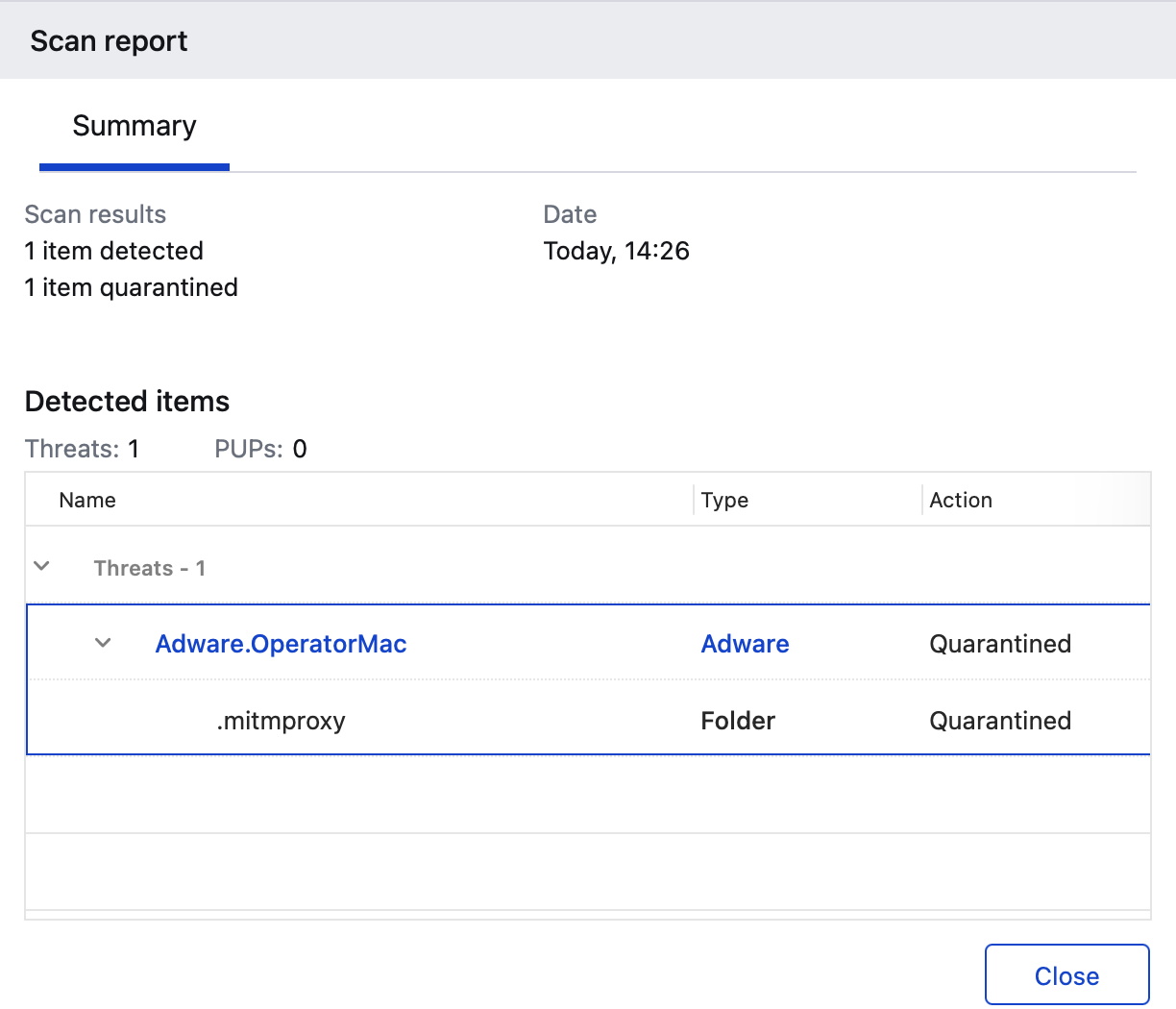Click the PUPs: 0 counter
This screenshot has height=1009, width=1176.
tap(260, 449)
